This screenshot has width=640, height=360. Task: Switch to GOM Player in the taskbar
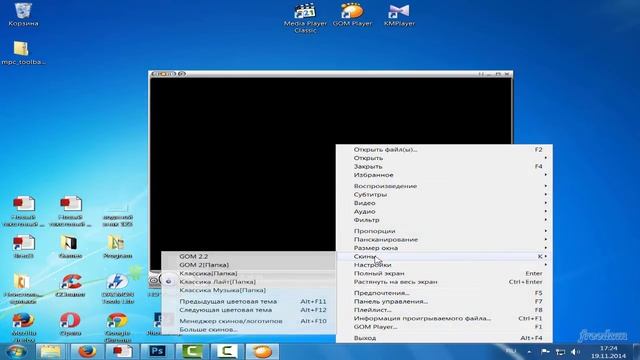[x=262, y=351]
